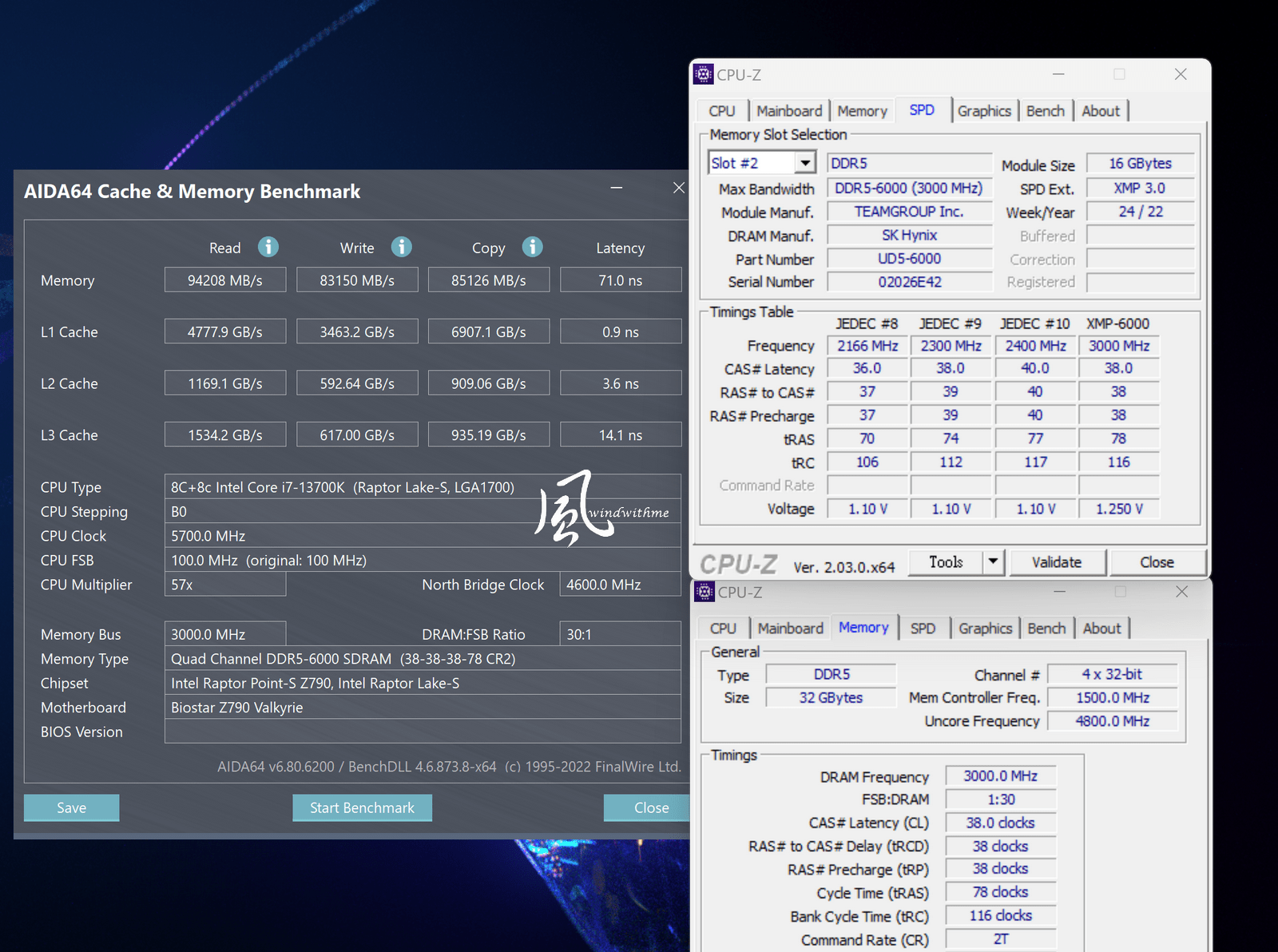
Task: Select the Memory tab in the top CPU-Z window
Action: pos(862,110)
